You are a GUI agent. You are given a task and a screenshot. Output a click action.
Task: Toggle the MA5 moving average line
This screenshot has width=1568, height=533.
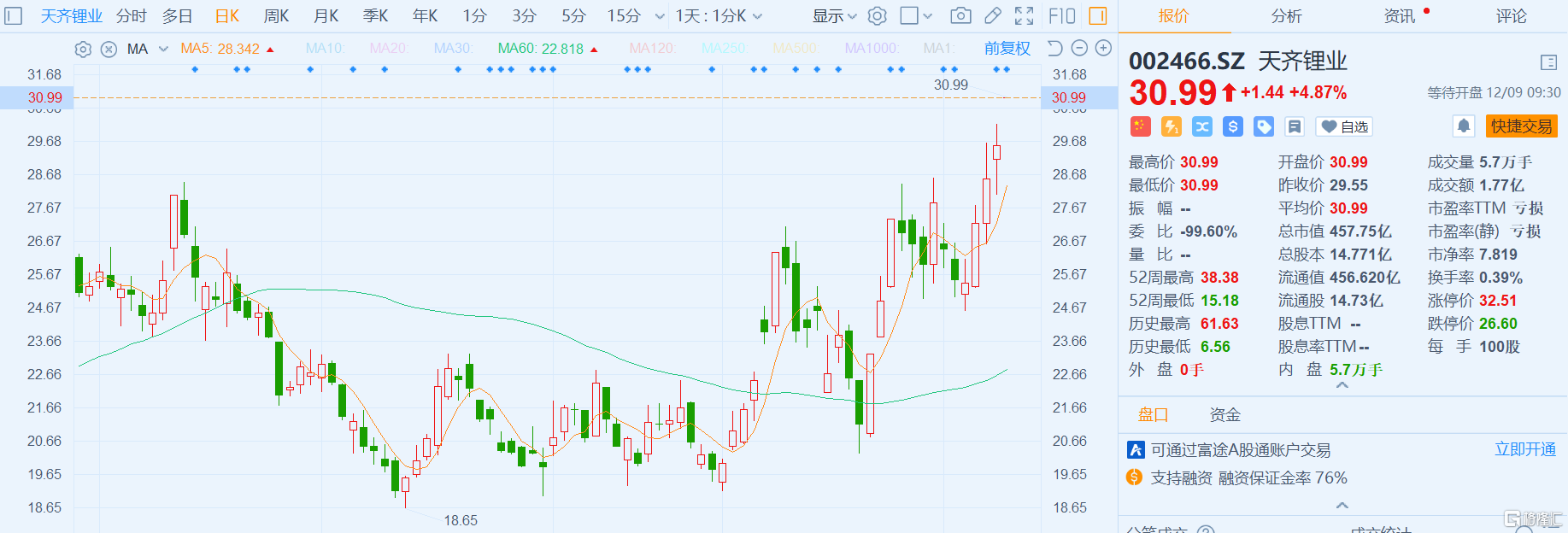[227, 49]
